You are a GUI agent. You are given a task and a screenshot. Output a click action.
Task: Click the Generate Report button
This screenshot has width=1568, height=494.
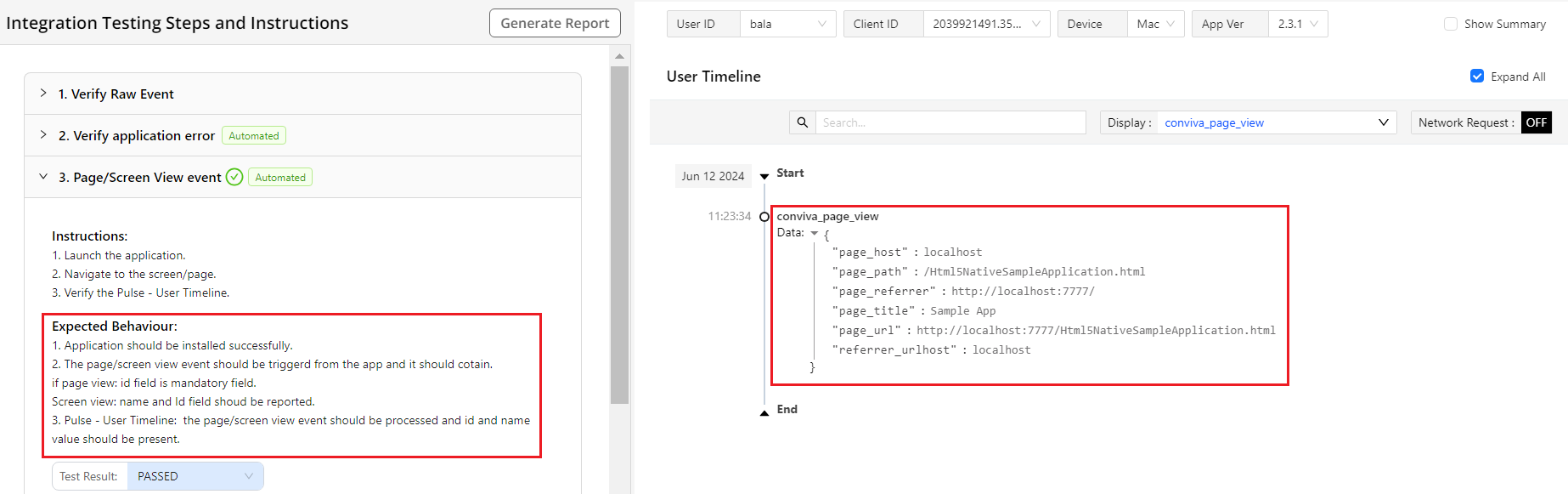coord(555,23)
